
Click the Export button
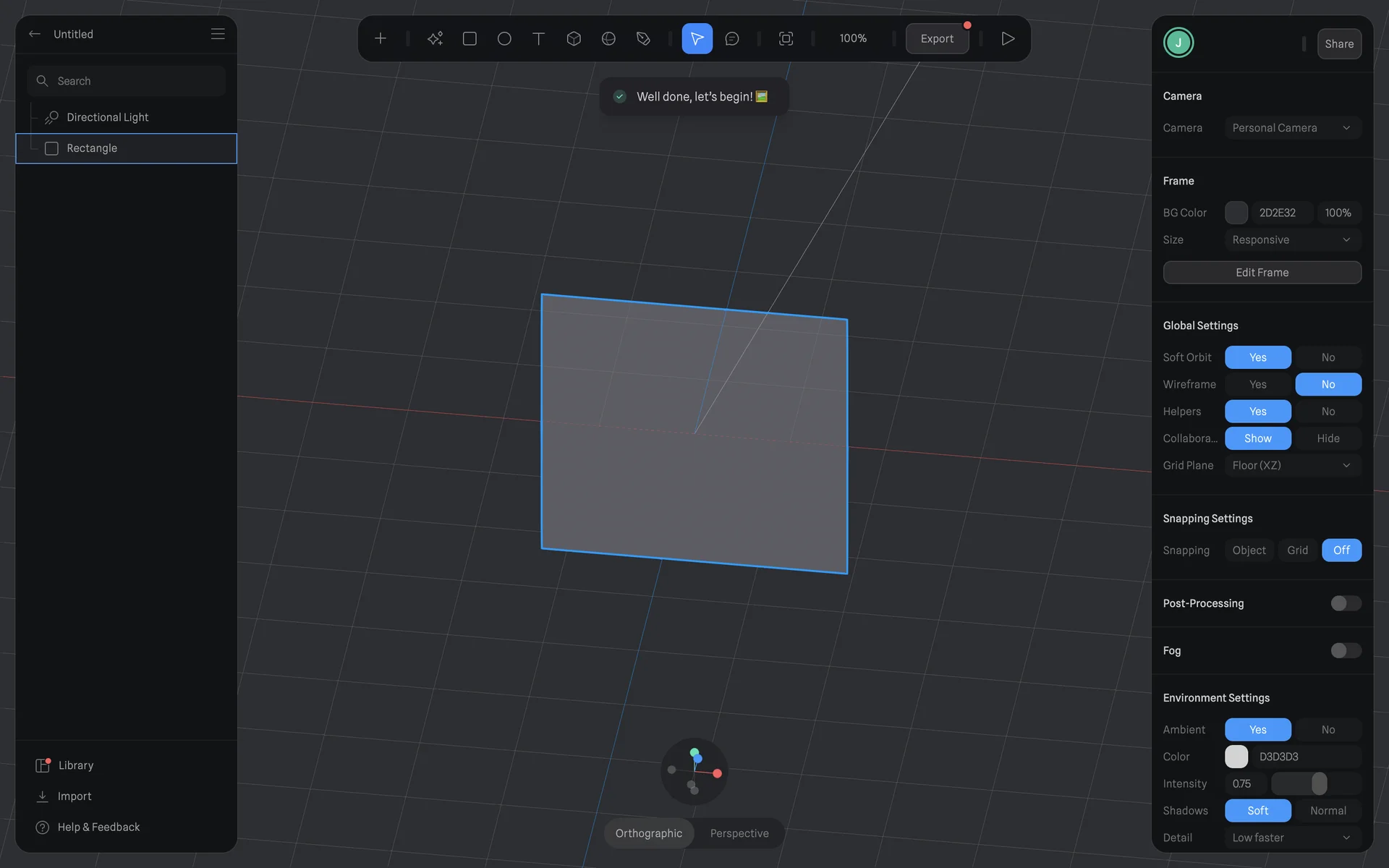[937, 38]
